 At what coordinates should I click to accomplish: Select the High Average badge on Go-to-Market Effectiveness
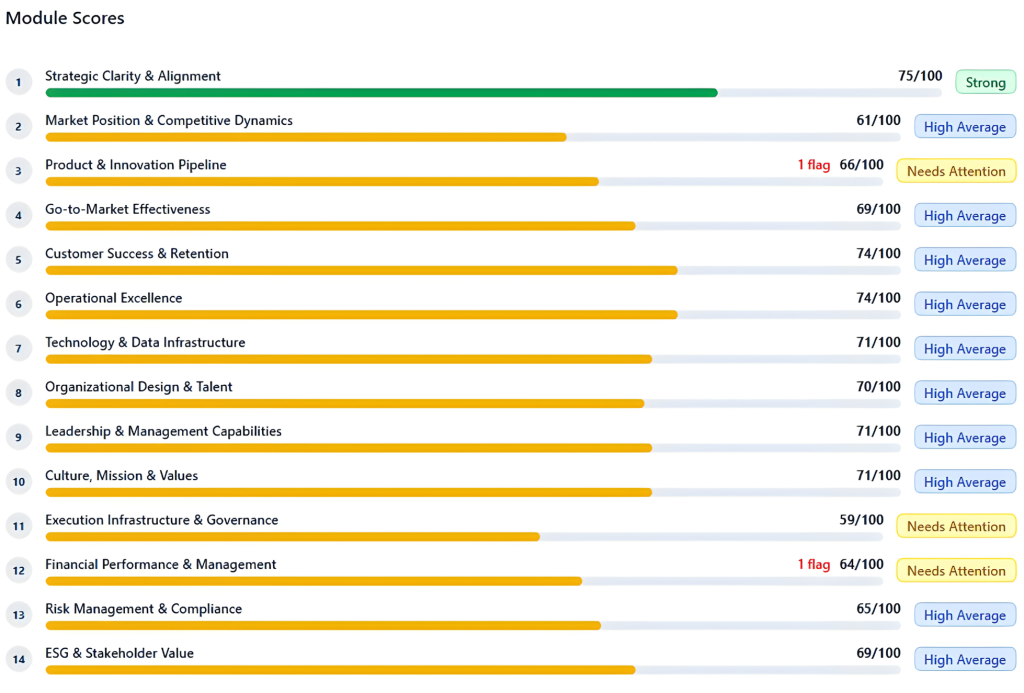pos(964,215)
